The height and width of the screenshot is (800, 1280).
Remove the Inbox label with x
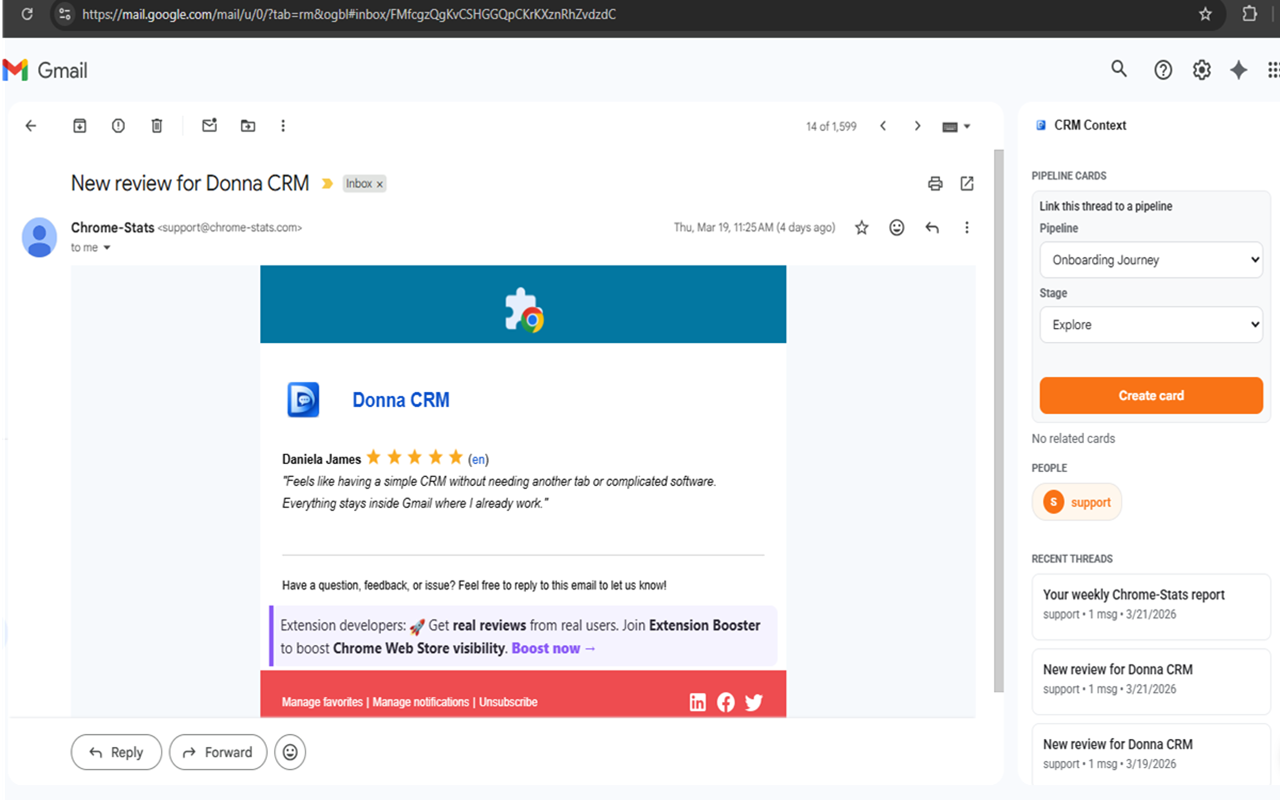[x=380, y=184]
